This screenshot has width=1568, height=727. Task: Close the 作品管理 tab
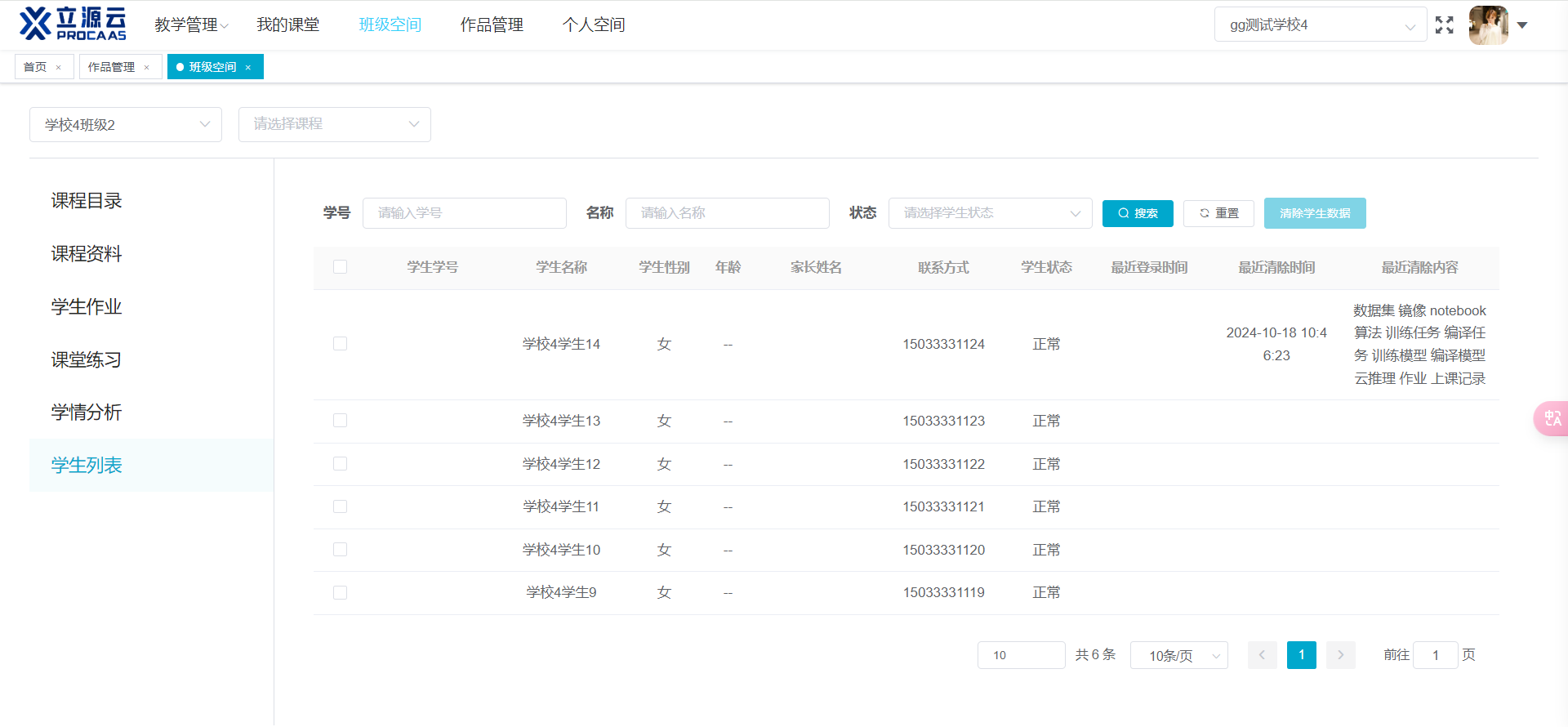click(147, 68)
